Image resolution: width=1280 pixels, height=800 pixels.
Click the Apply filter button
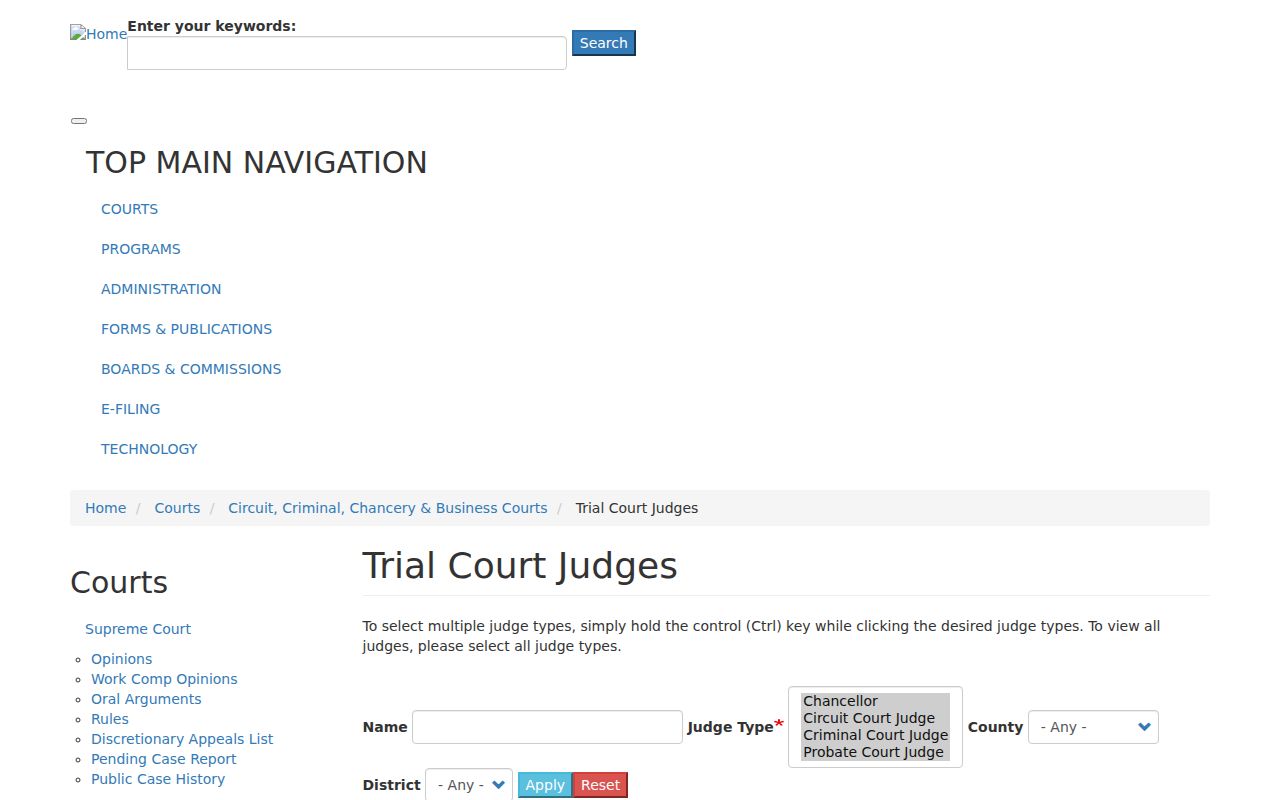(545, 785)
